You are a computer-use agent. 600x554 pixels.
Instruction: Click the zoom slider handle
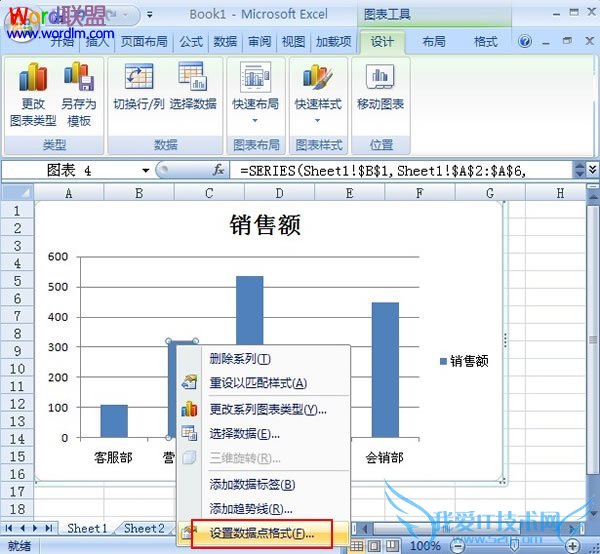click(x=515, y=546)
